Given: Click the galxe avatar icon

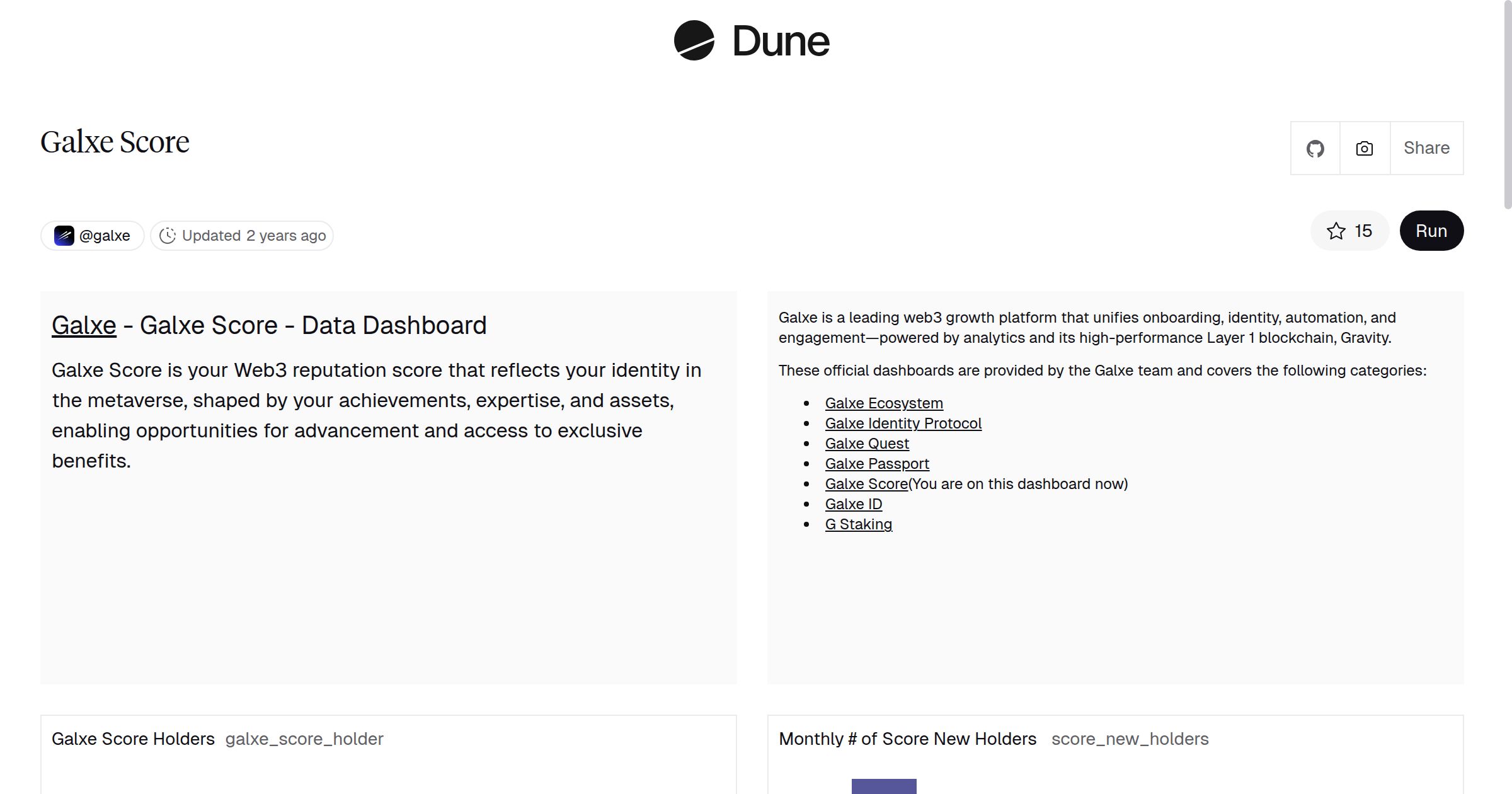Looking at the screenshot, I should tap(64, 236).
